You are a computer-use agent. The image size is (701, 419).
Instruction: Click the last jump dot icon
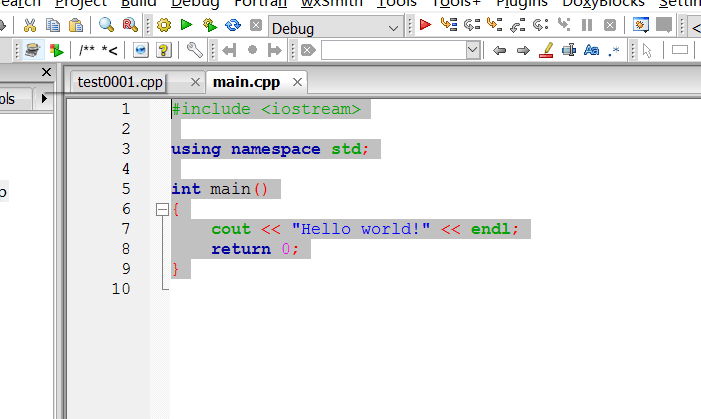252,50
